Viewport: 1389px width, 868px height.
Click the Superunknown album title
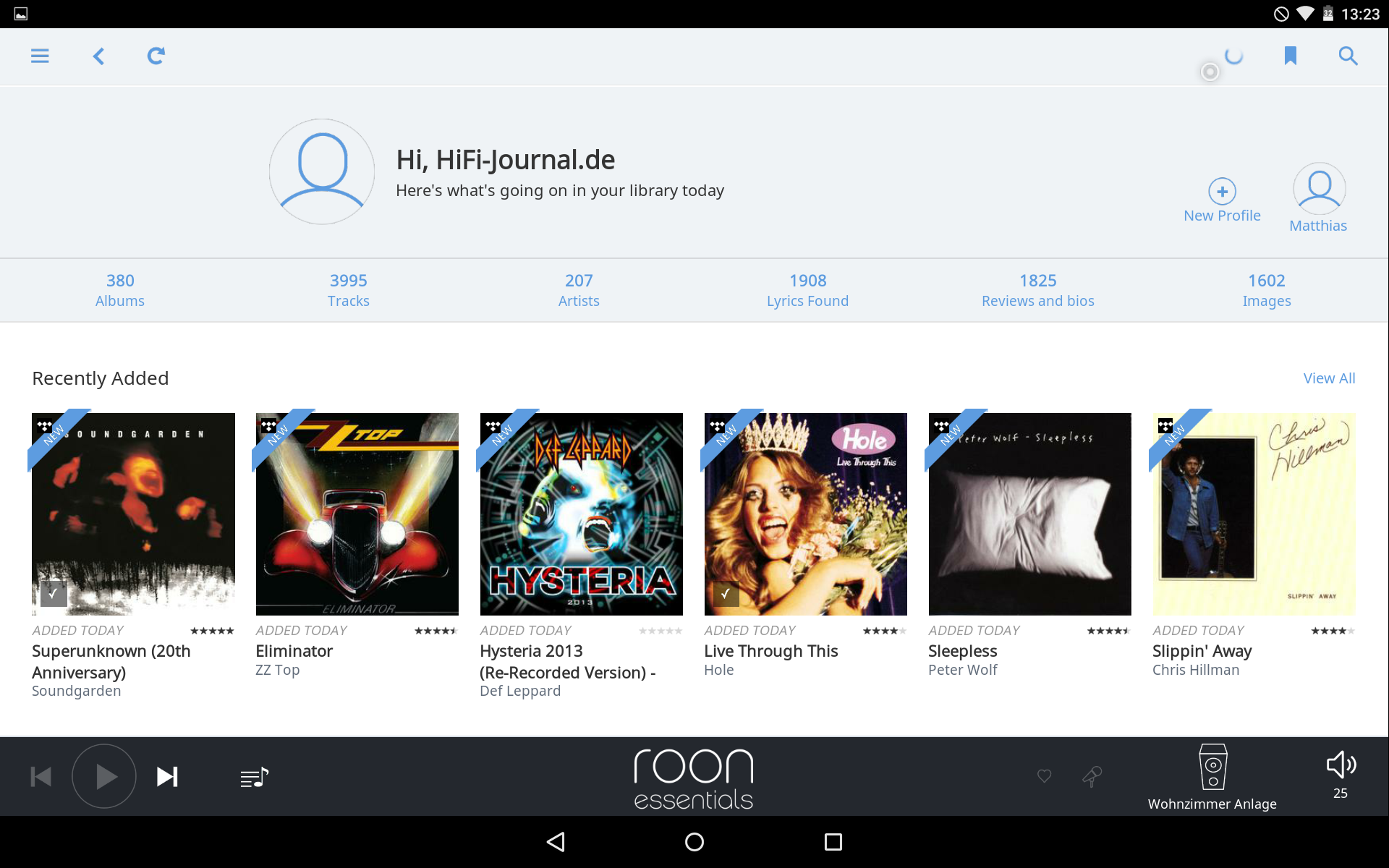pyautogui.click(x=111, y=662)
